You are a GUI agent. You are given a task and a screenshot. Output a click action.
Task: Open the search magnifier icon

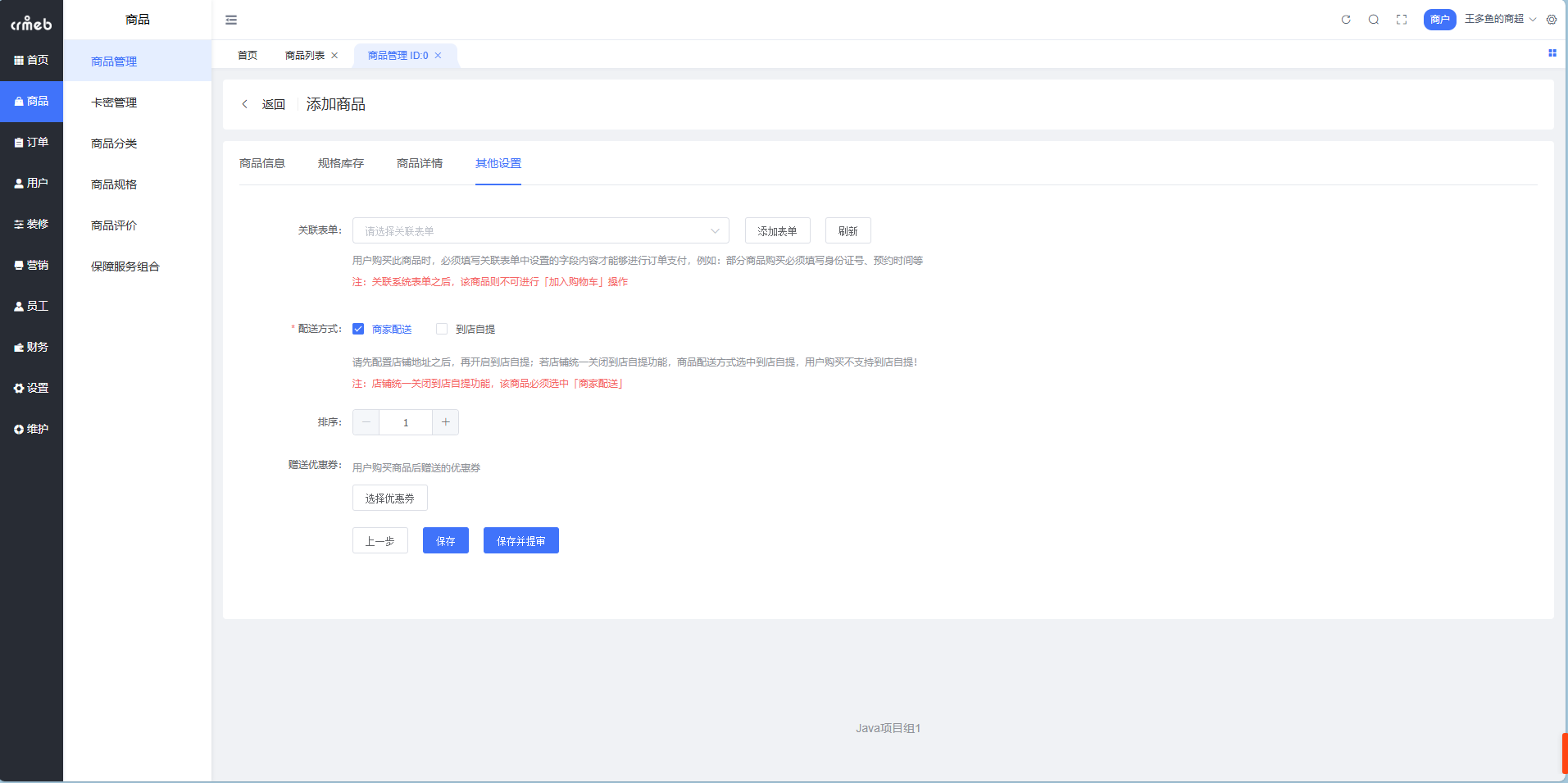(x=1374, y=20)
